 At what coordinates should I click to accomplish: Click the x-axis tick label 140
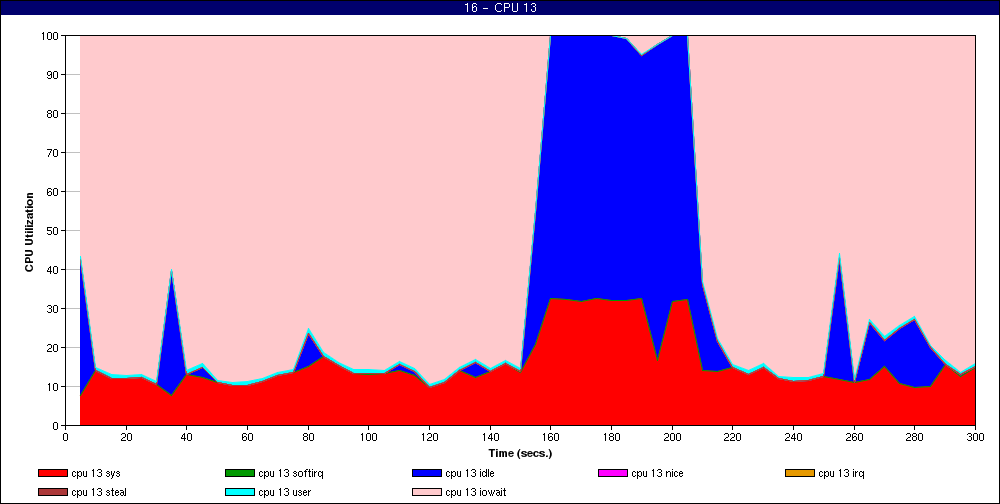pyautogui.click(x=490, y=437)
